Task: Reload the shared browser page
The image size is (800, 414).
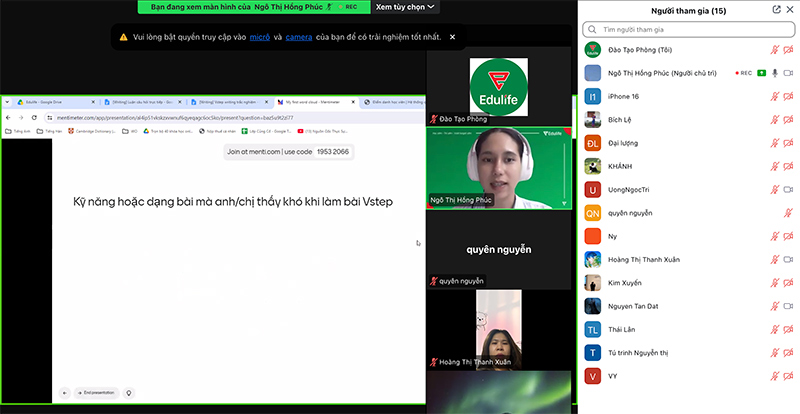Action: pyautogui.click(x=34, y=117)
